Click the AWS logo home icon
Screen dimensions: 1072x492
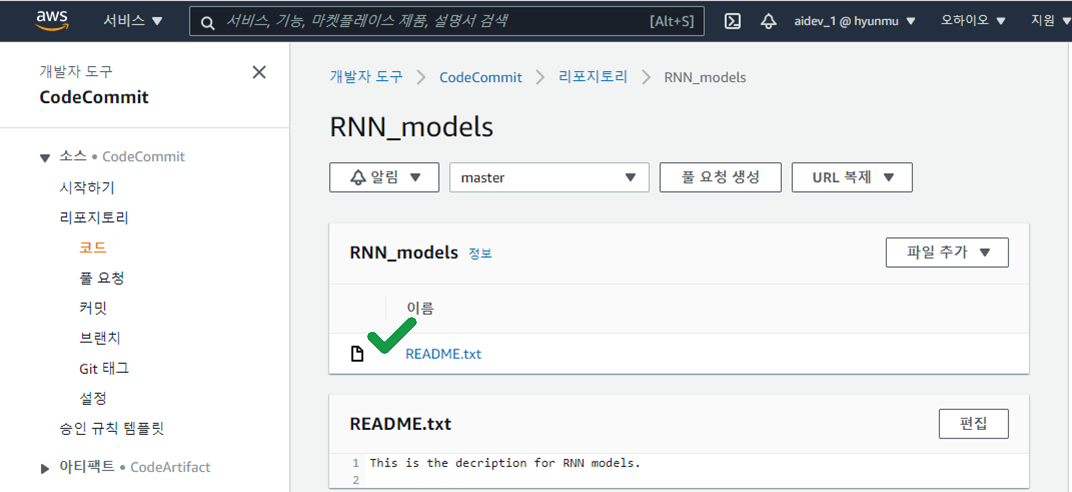click(x=53, y=20)
